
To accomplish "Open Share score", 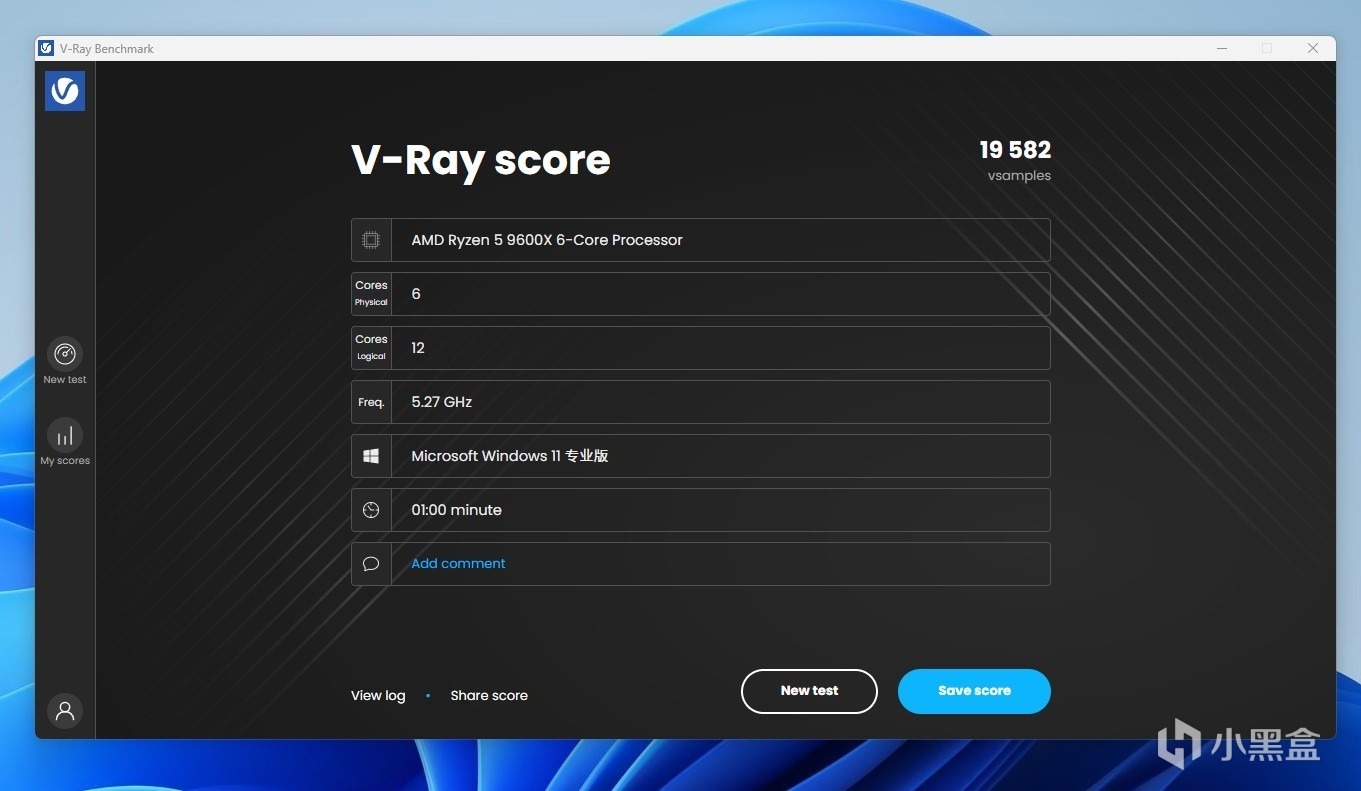I will click(x=489, y=695).
